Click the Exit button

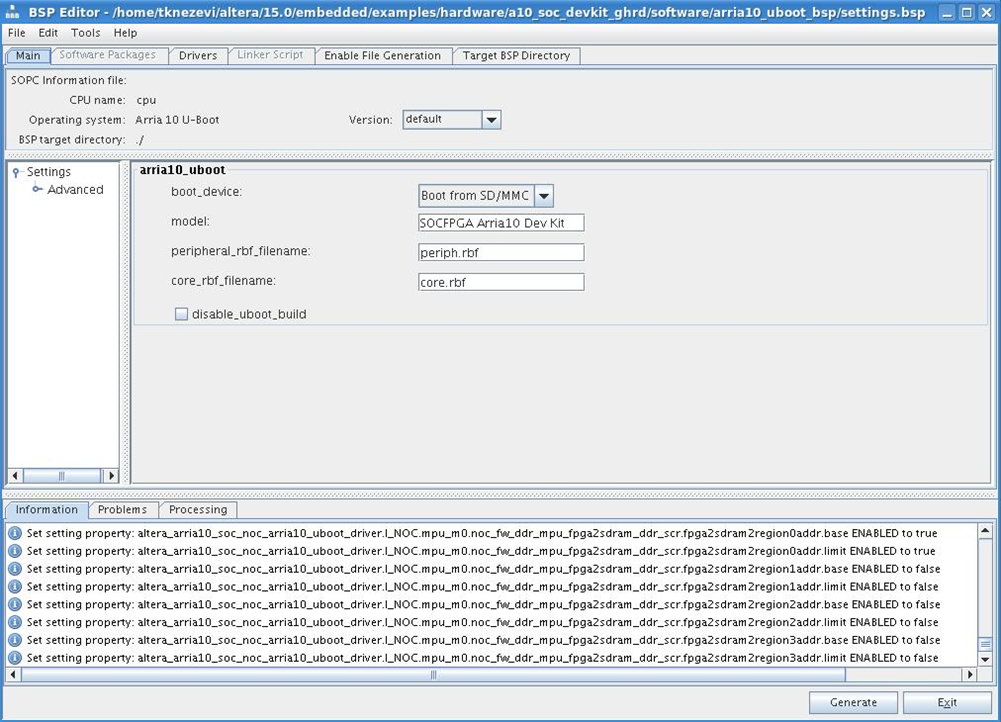(947, 702)
